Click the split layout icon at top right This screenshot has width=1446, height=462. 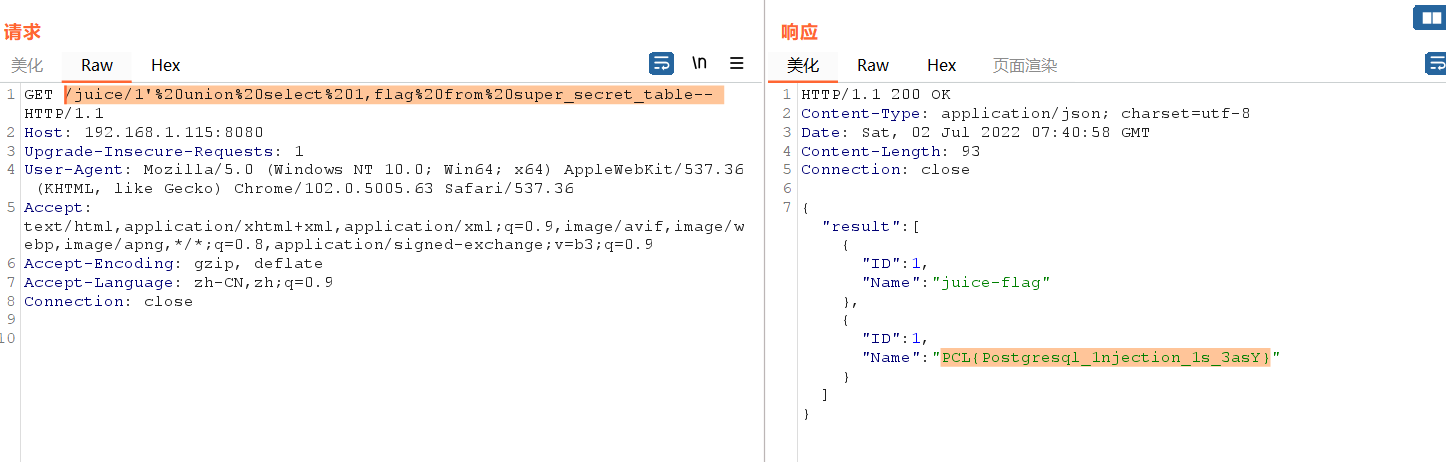(1427, 18)
